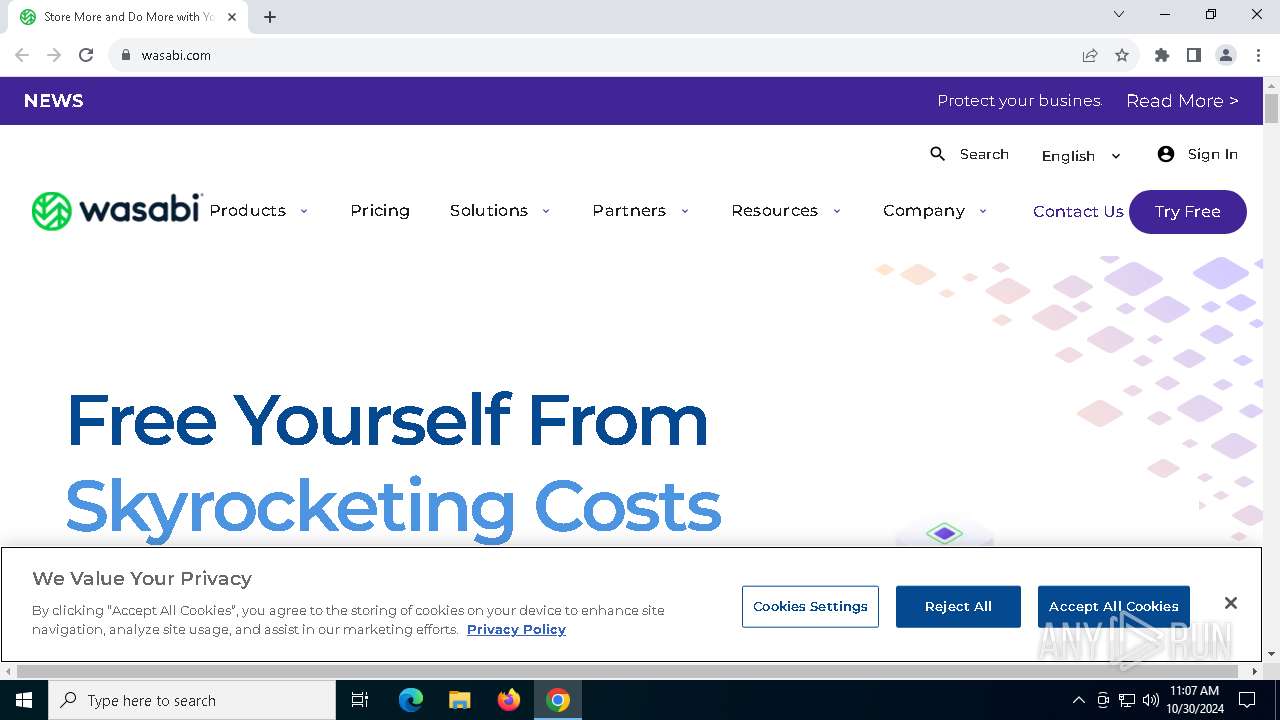The width and height of the screenshot is (1280, 720).
Task: Click the Contact Us link
Action: pyautogui.click(x=1078, y=212)
